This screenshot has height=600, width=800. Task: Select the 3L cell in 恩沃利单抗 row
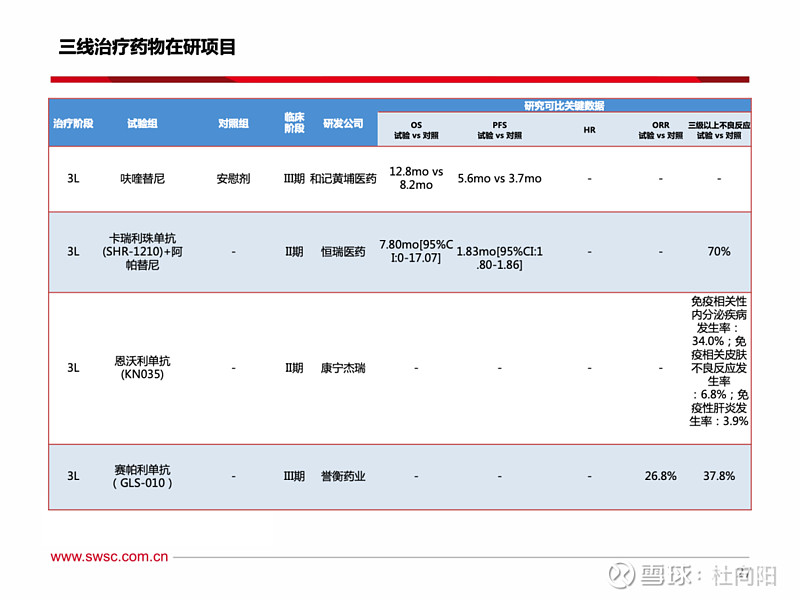point(73,368)
